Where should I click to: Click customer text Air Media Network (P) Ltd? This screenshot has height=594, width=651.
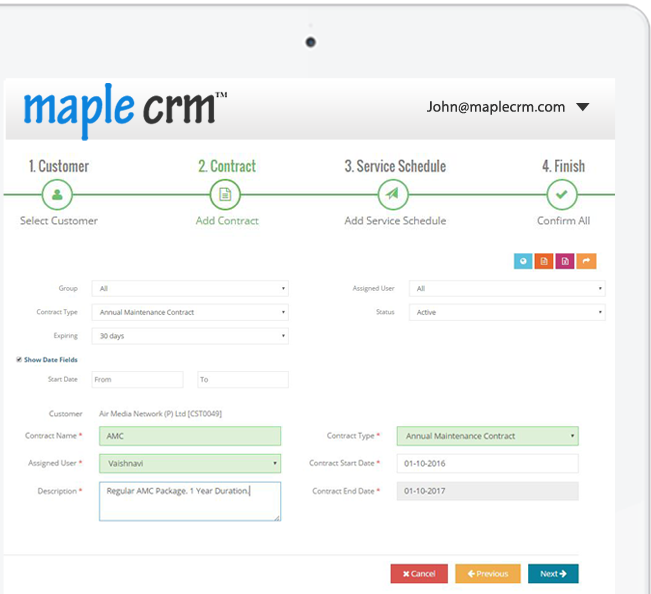(160, 414)
